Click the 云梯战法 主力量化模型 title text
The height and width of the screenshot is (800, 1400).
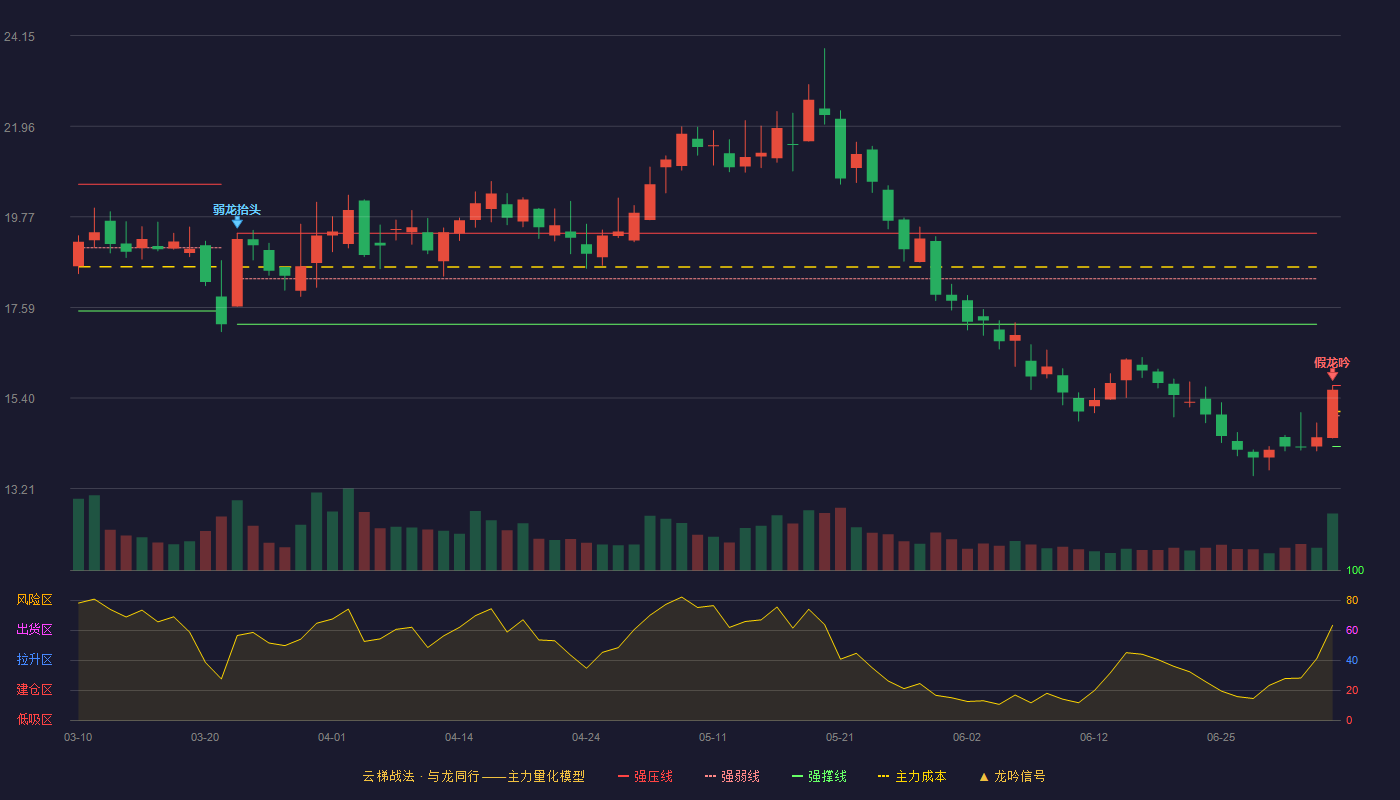[x=473, y=776]
